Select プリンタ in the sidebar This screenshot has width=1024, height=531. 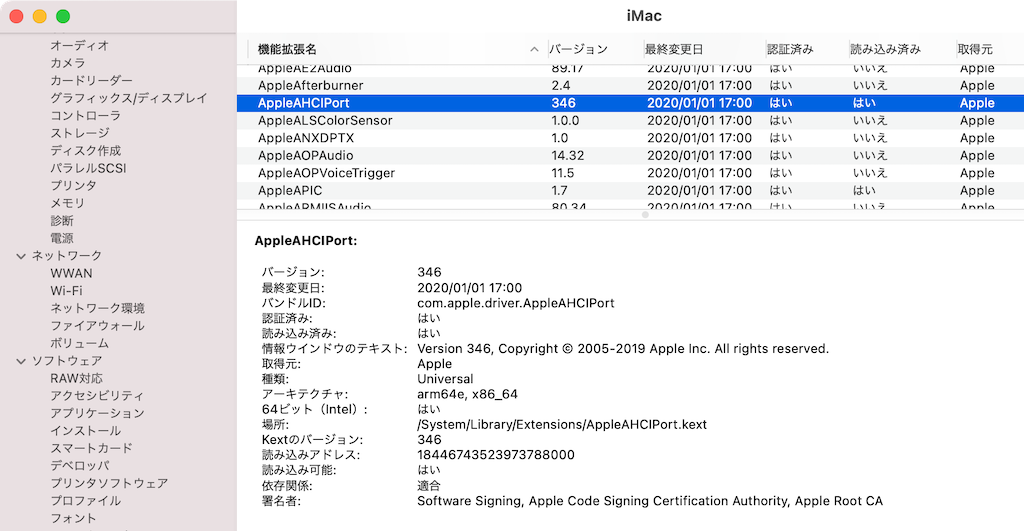click(x=74, y=185)
